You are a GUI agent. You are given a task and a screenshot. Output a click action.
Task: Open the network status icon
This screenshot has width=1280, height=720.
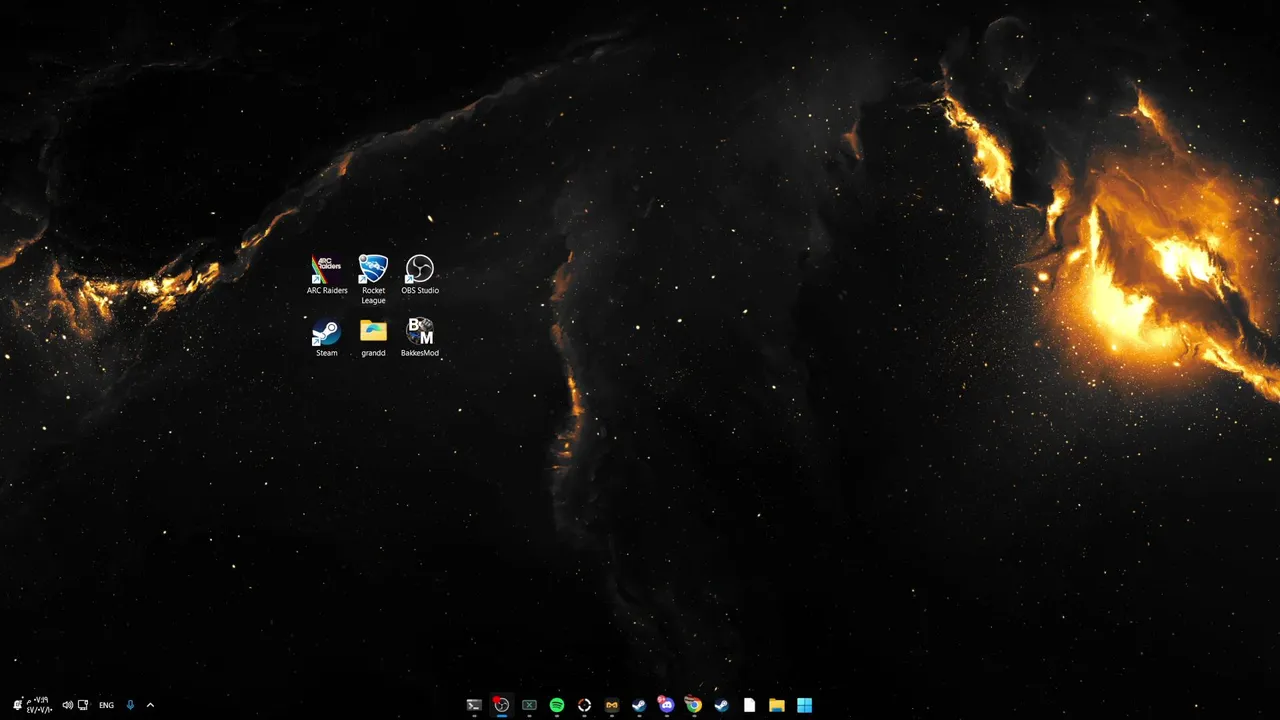[83, 705]
